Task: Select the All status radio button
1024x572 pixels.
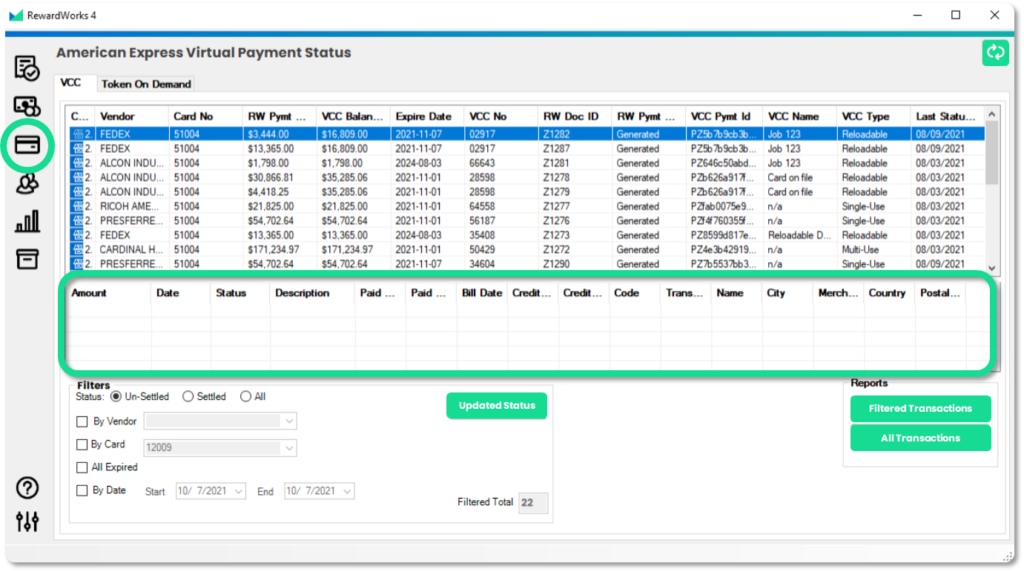Action: pyautogui.click(x=246, y=396)
